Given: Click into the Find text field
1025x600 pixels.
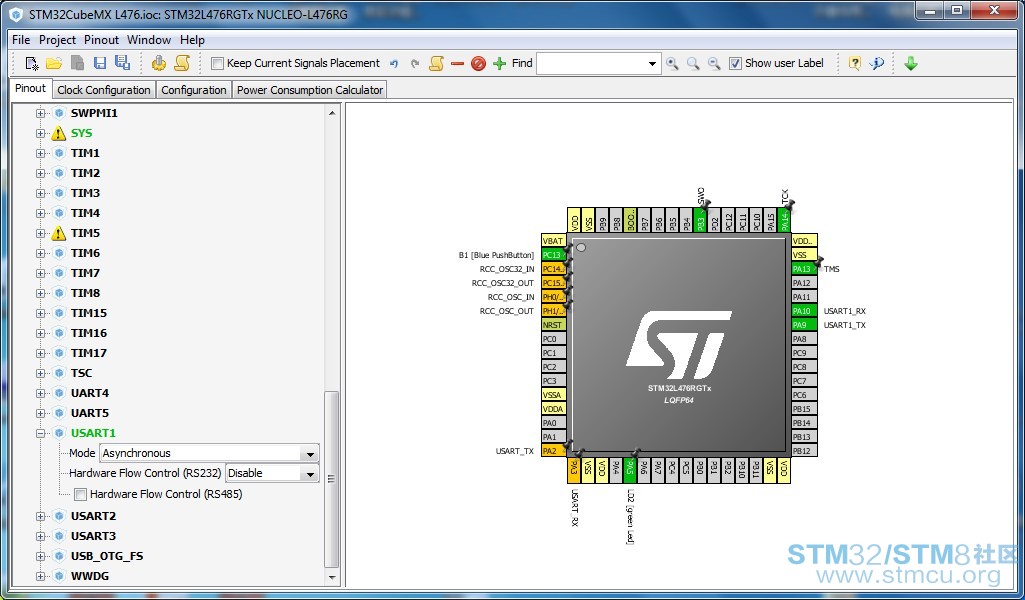Looking at the screenshot, I should tap(591, 63).
